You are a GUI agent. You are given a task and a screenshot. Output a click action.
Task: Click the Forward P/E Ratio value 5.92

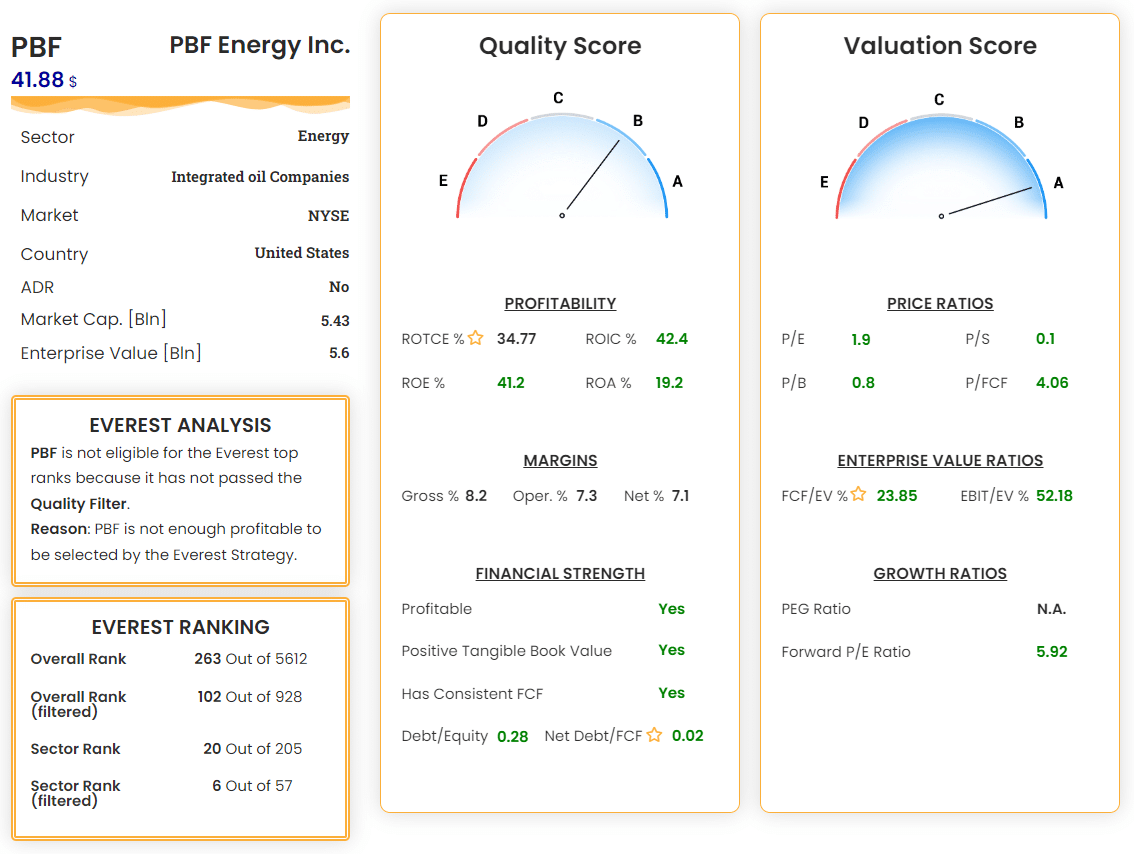[x=1052, y=652]
